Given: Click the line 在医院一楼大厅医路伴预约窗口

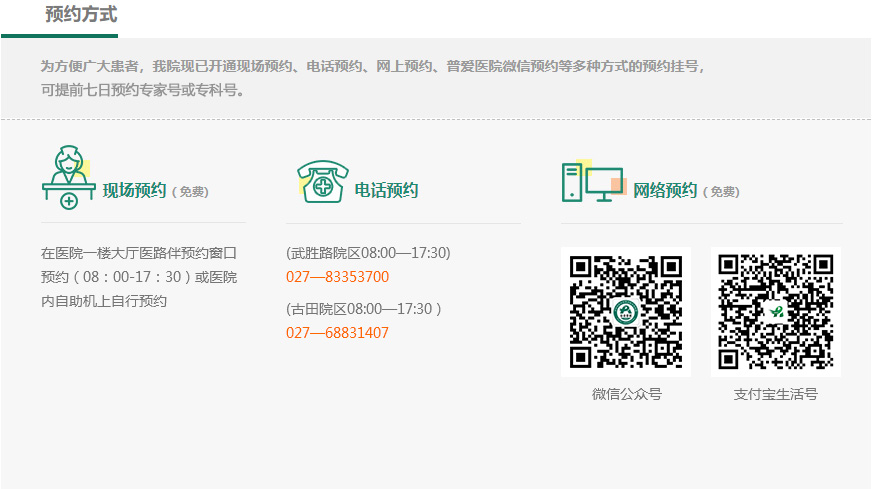Looking at the screenshot, I should (x=139, y=253).
